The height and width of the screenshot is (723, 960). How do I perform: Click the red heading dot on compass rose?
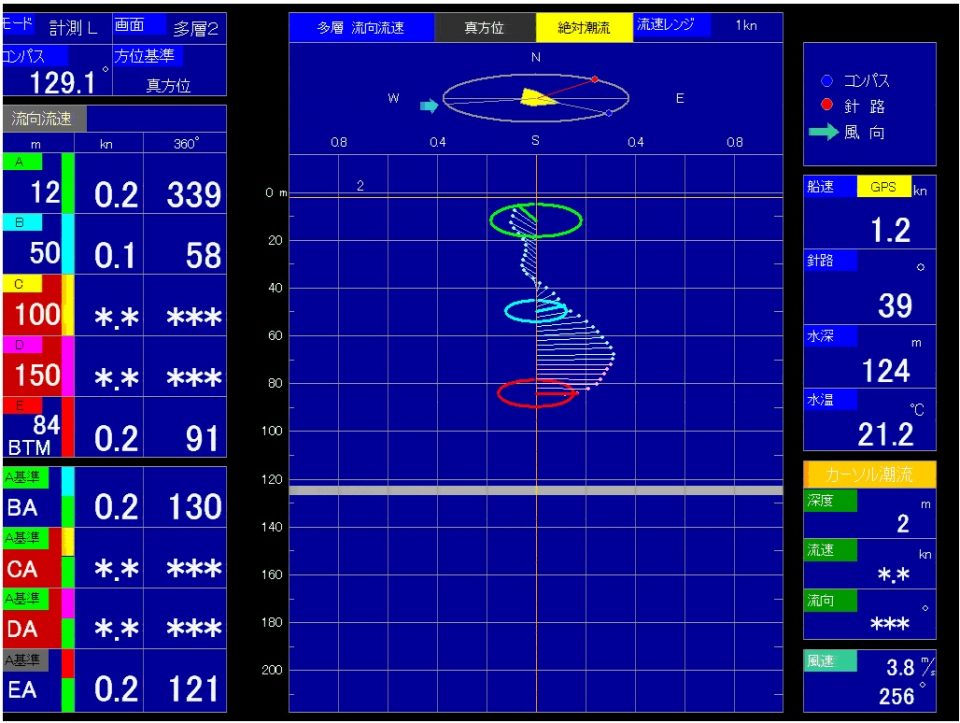pos(594,80)
